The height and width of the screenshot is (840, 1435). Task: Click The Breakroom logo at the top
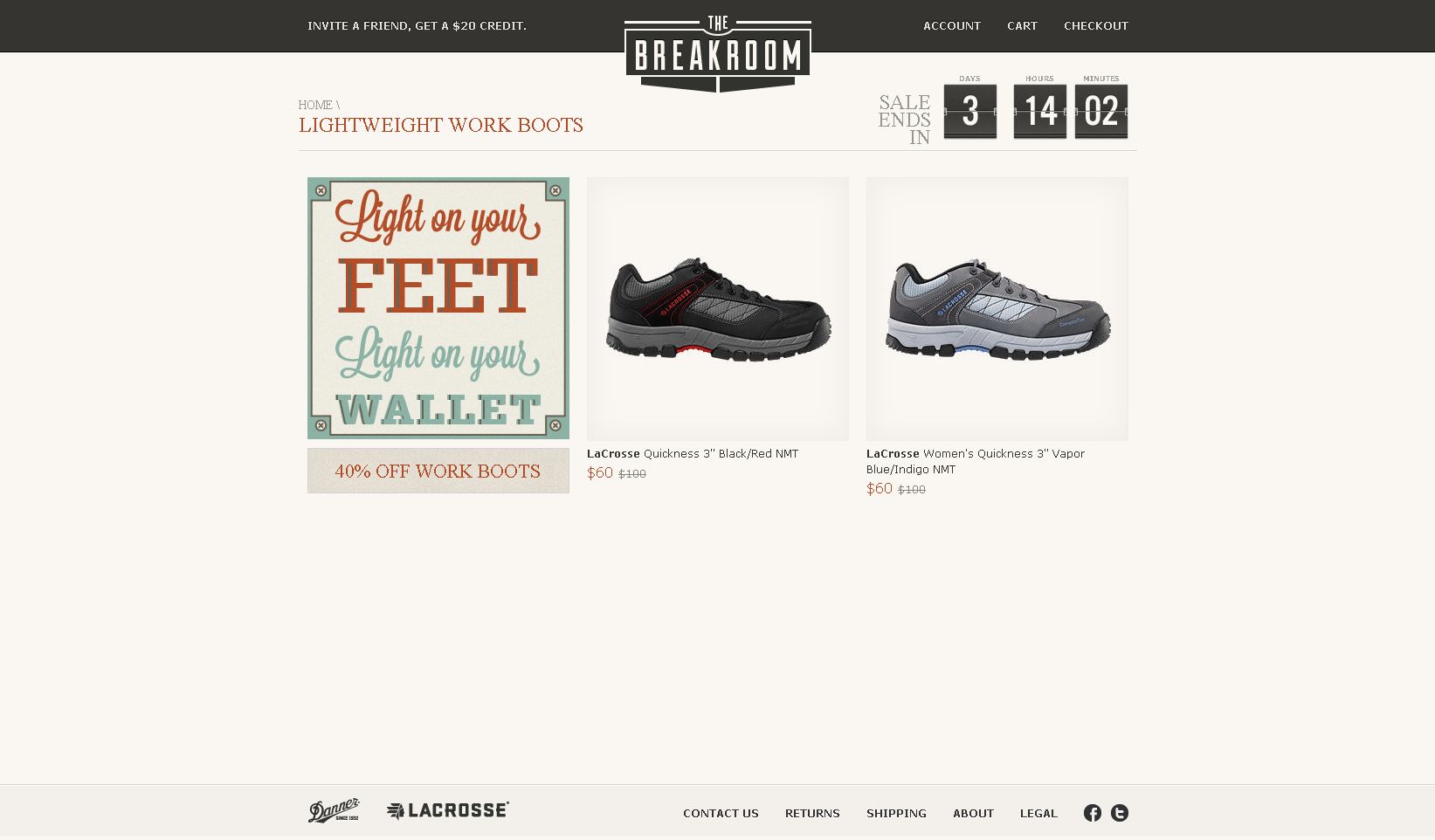tap(718, 53)
